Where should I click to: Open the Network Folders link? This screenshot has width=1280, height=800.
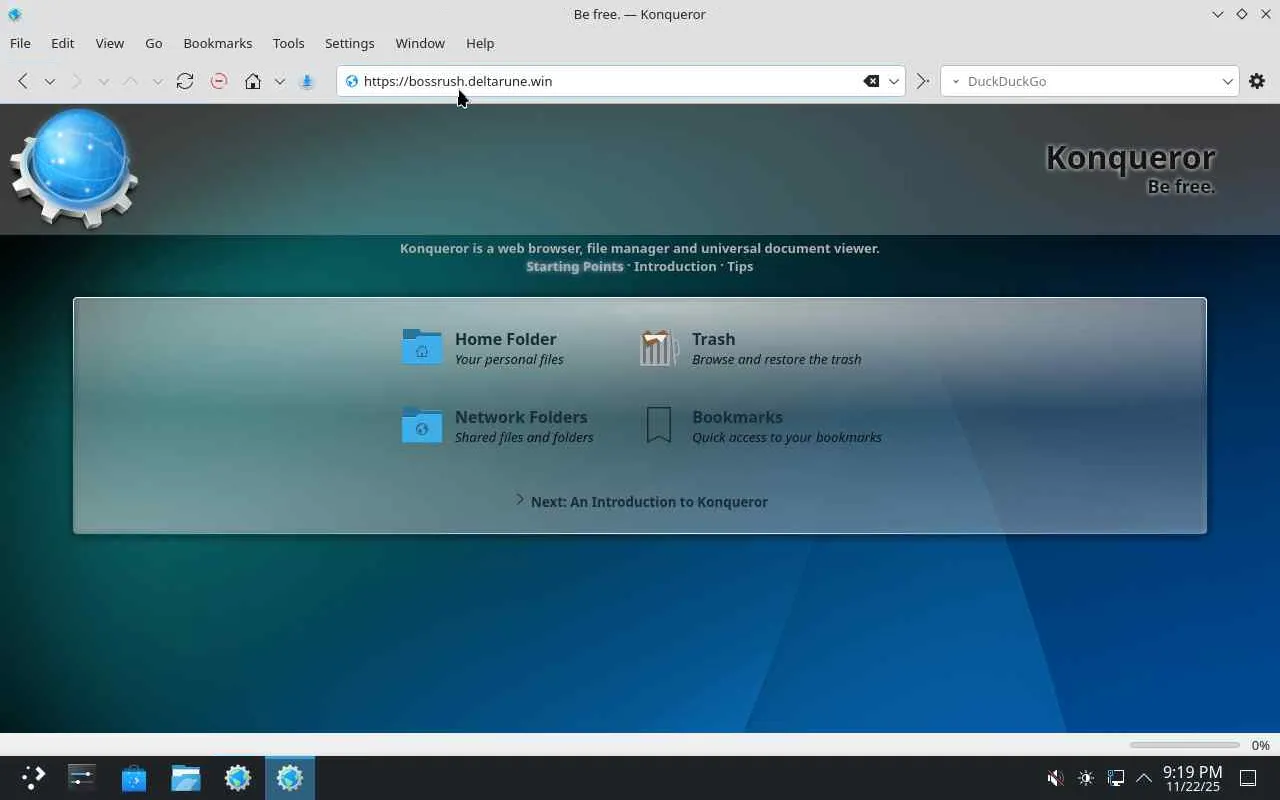[x=521, y=417]
